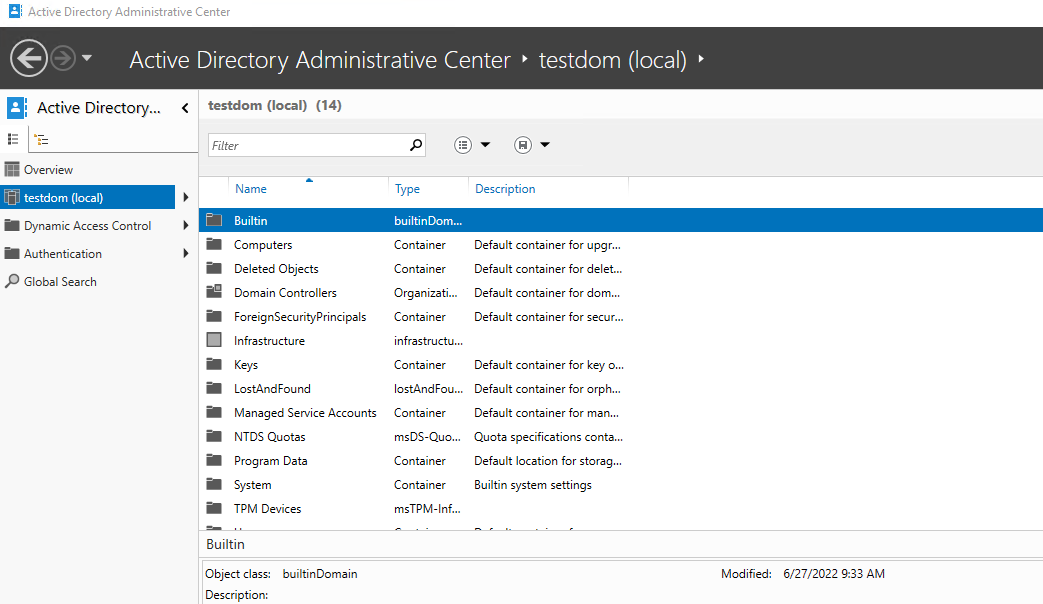Expand the Authentication submenu arrow
This screenshot has height=604, width=1043.
tap(186, 253)
